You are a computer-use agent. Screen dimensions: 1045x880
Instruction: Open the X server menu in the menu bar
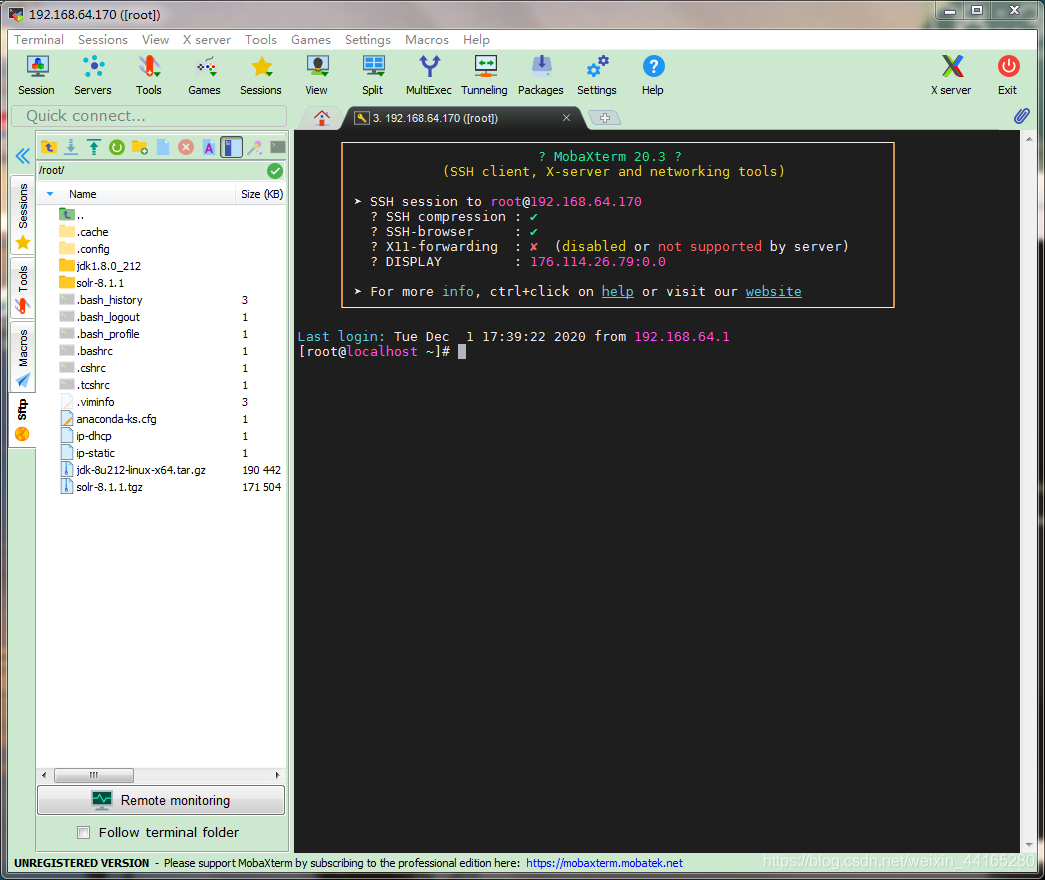207,40
